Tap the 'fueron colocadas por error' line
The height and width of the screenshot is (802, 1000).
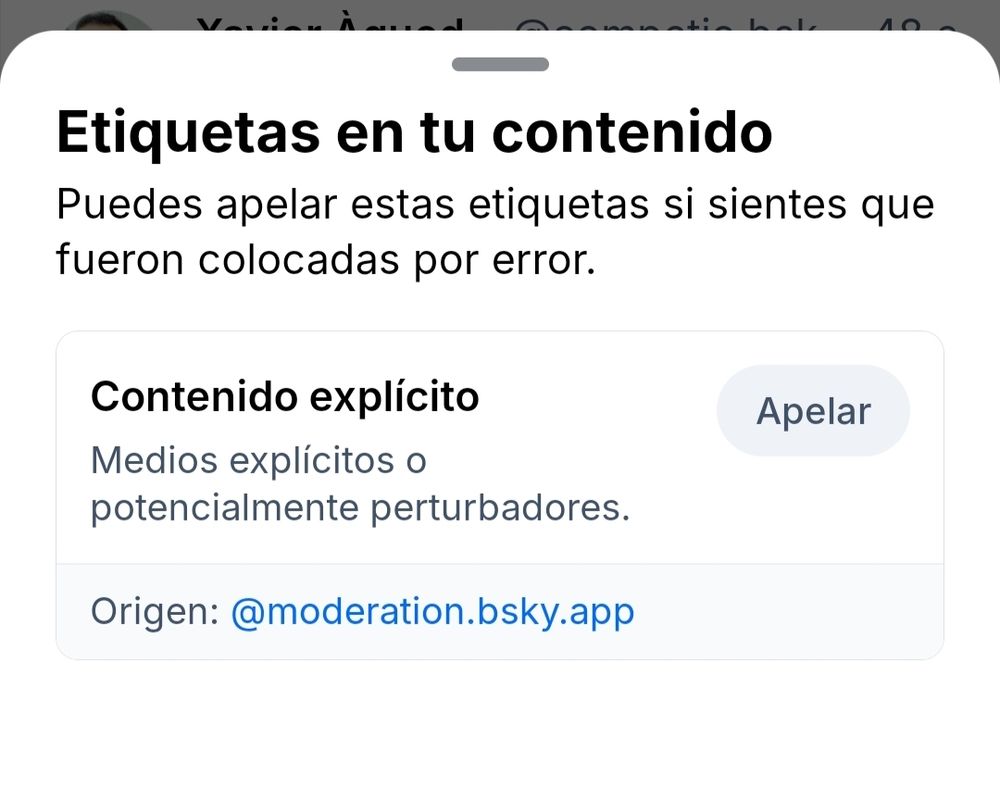point(326,260)
